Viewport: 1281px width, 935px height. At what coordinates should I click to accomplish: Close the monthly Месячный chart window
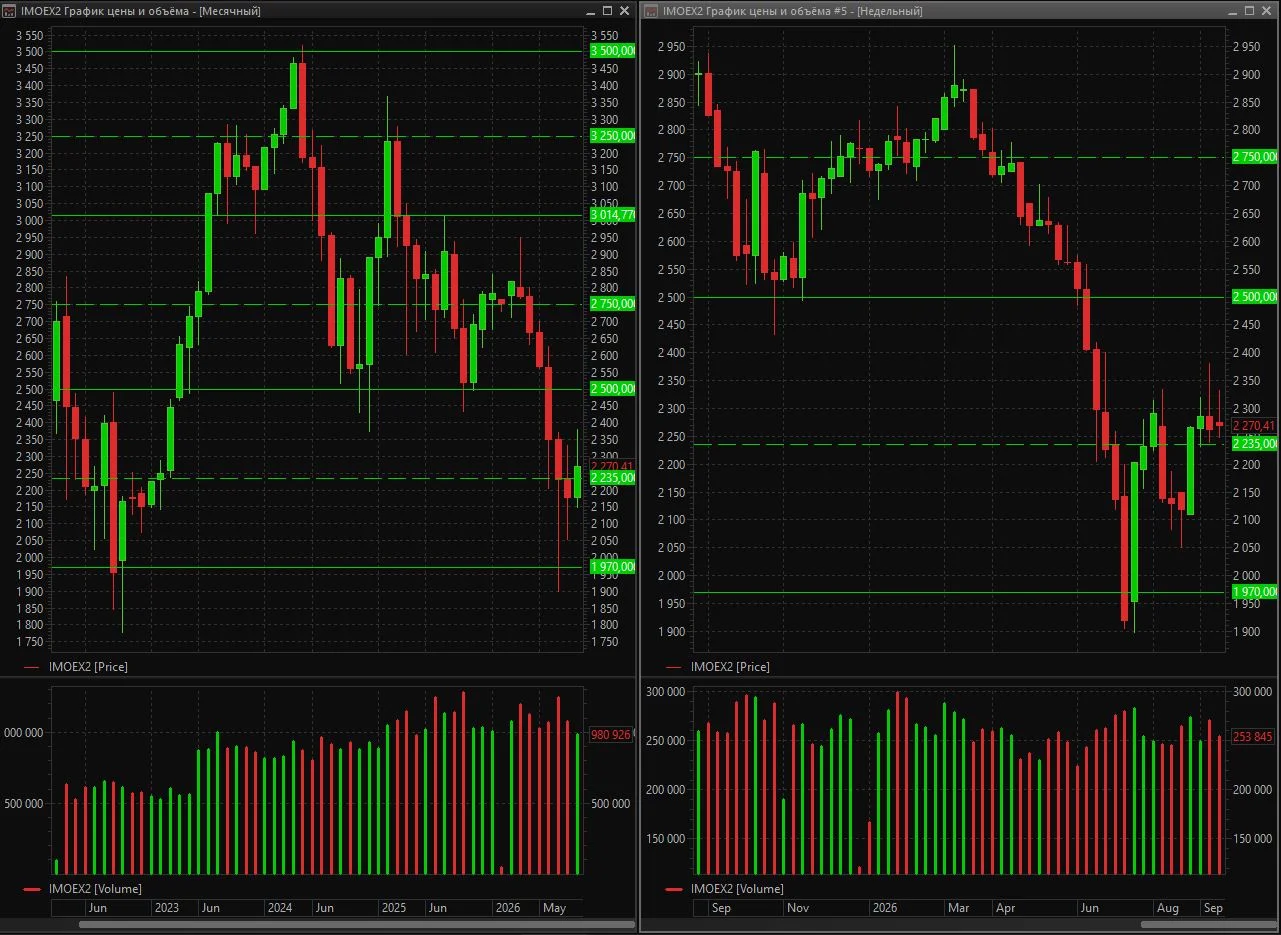[625, 10]
